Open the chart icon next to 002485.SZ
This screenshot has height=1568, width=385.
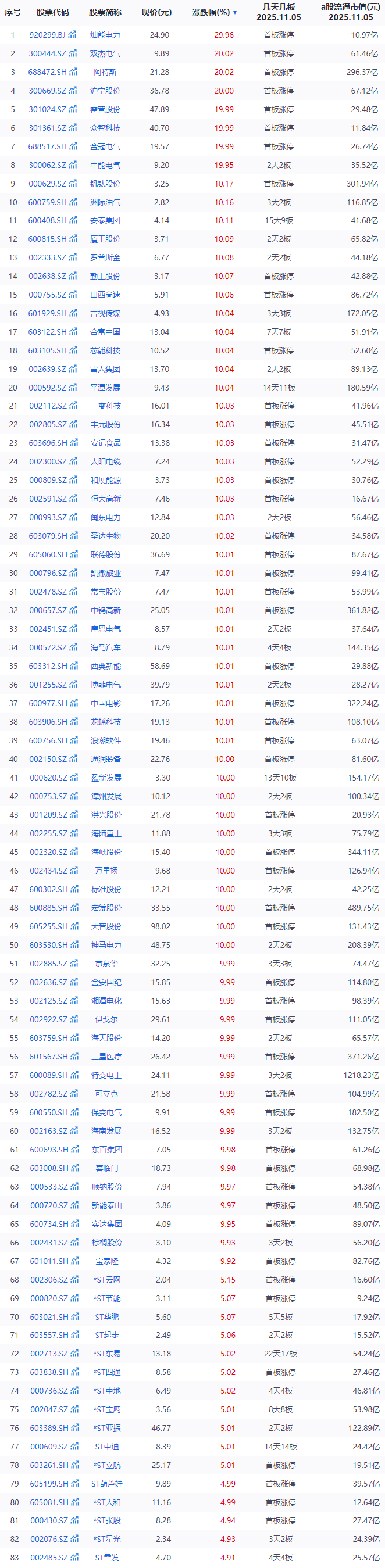pos(74,1558)
